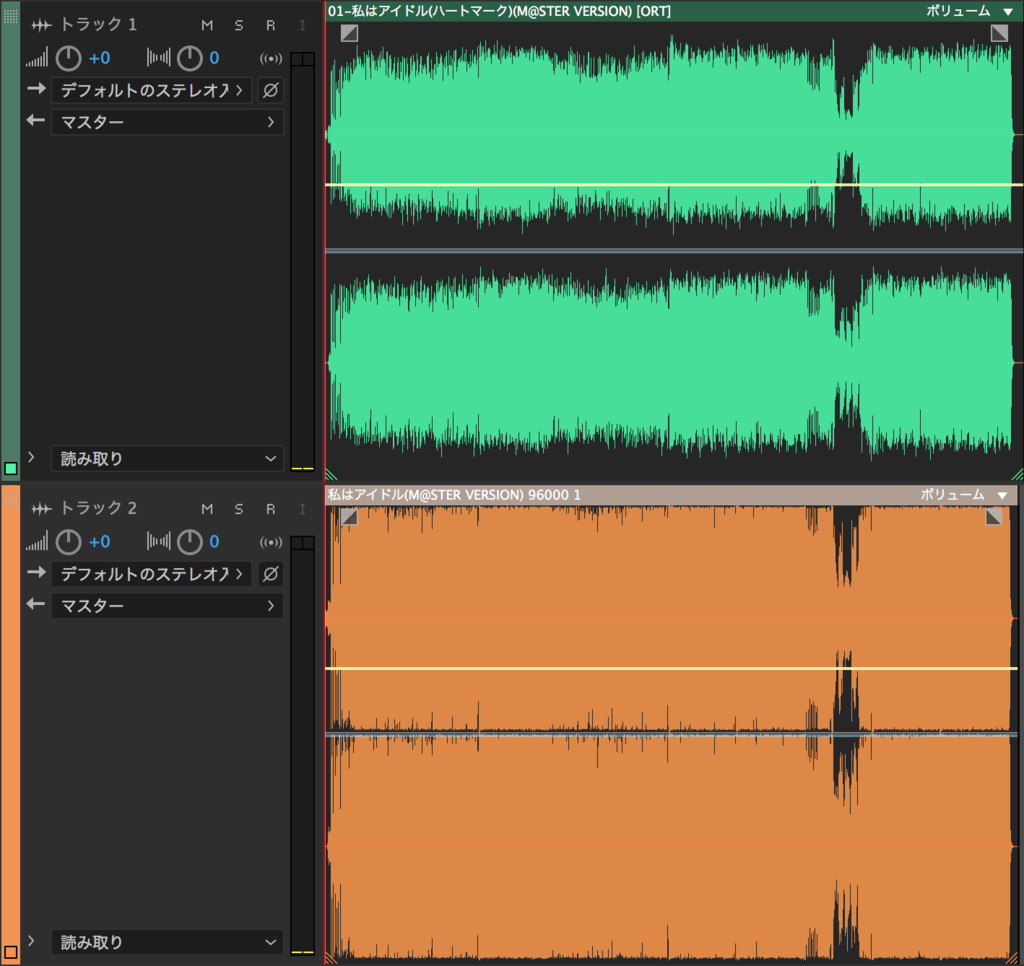
Task: Expand Track 1 automation lanes chevron
Action: coord(31,457)
